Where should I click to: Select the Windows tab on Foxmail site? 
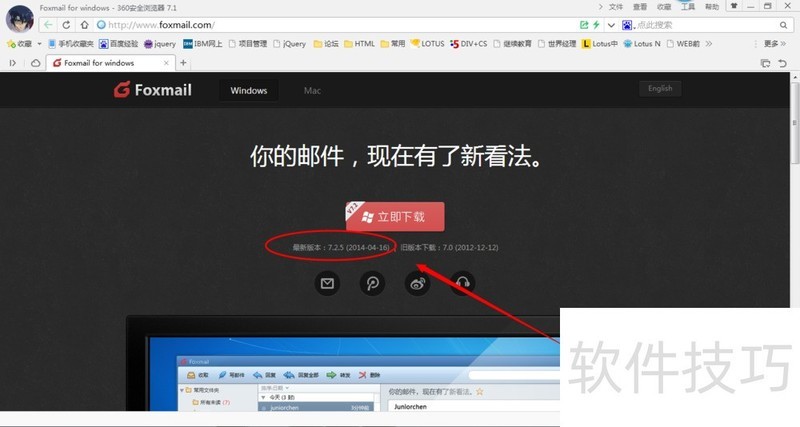pyautogui.click(x=248, y=90)
